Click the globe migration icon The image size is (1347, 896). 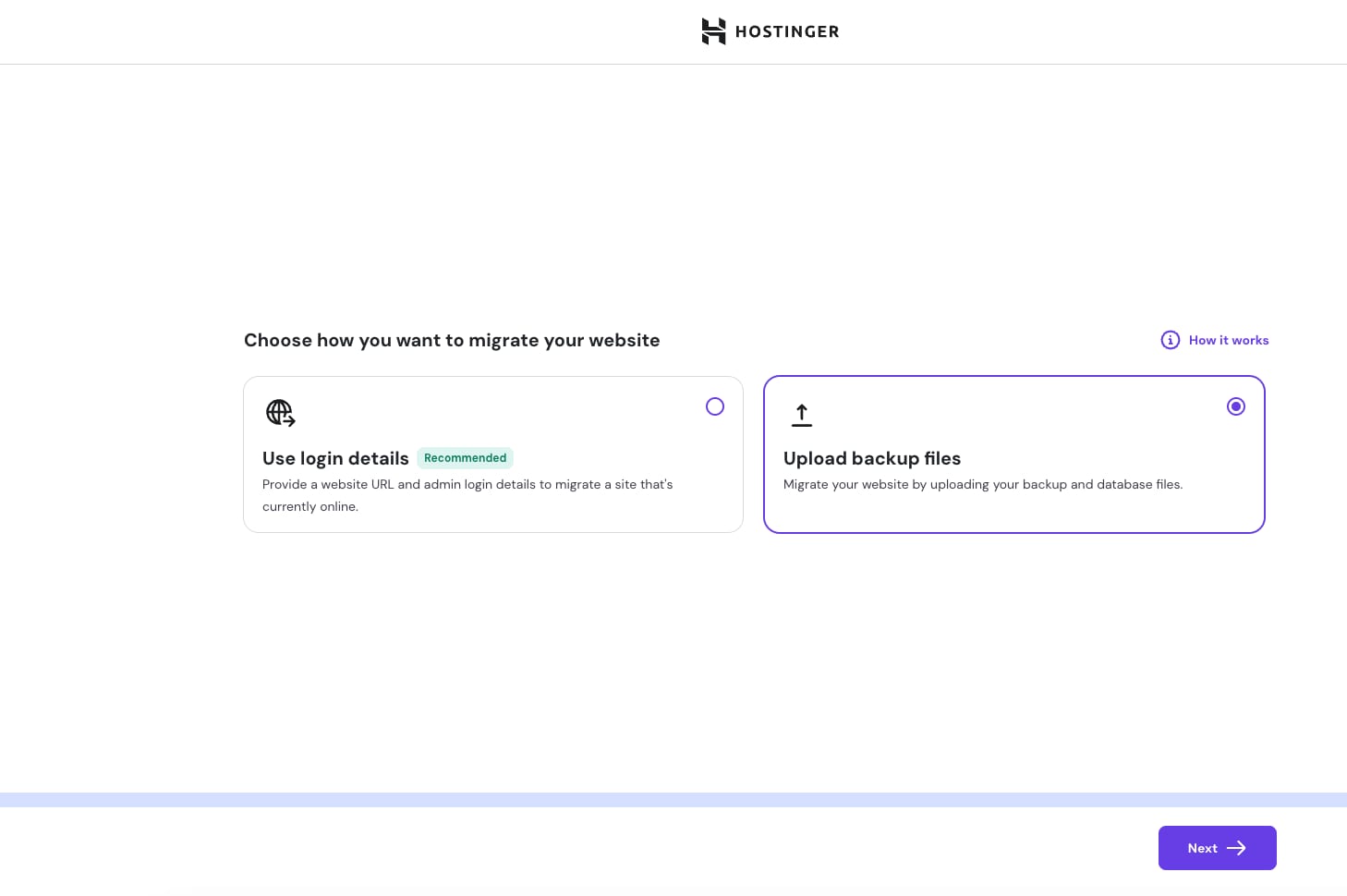coord(280,413)
